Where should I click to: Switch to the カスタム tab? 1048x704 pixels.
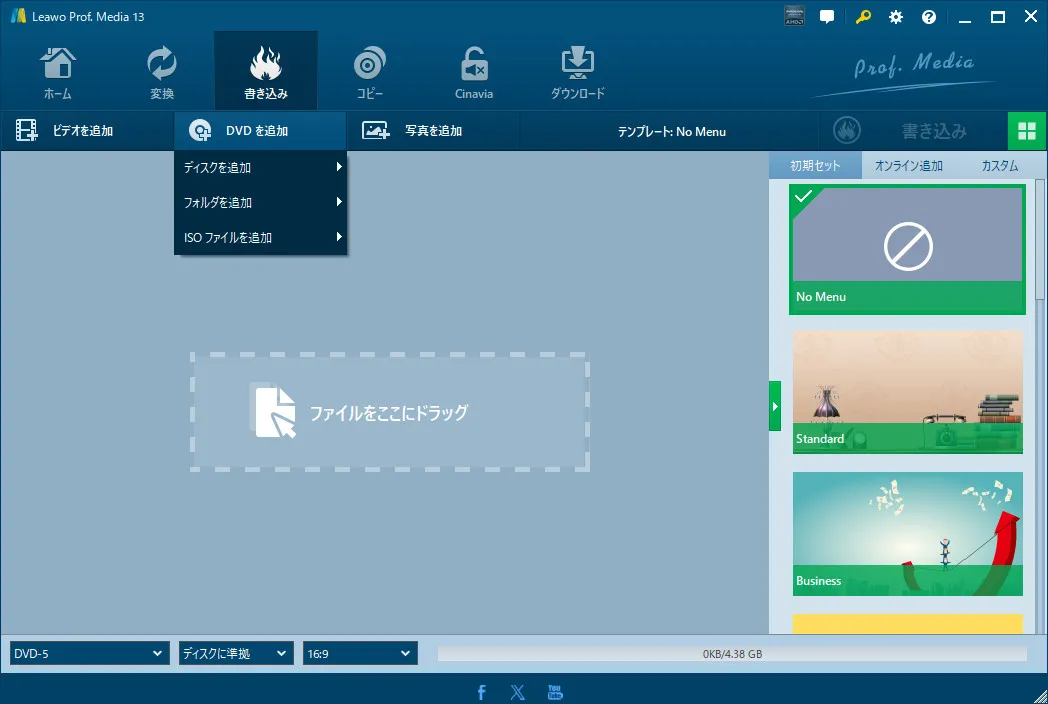999,165
